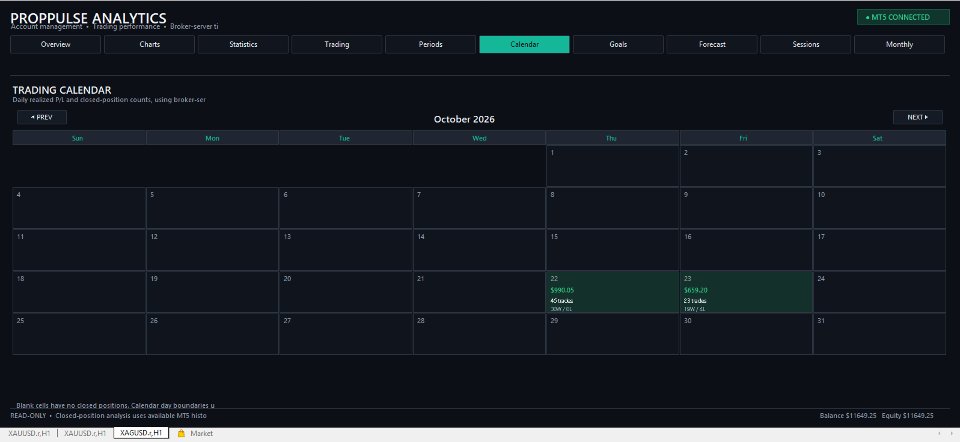
Task: Go to the Trading tab
Action: [x=337, y=45]
